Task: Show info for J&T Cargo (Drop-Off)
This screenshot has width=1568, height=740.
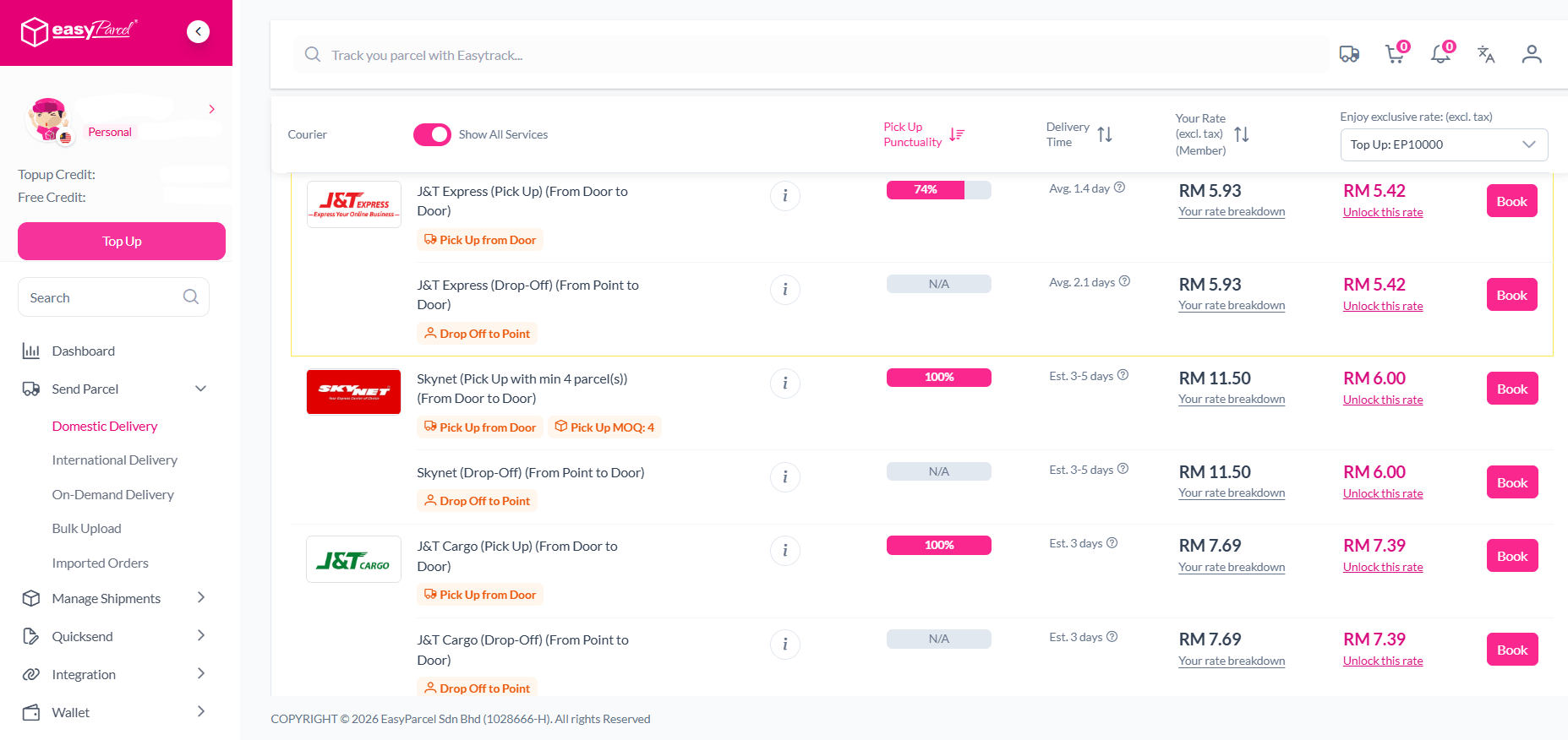Action: click(785, 645)
